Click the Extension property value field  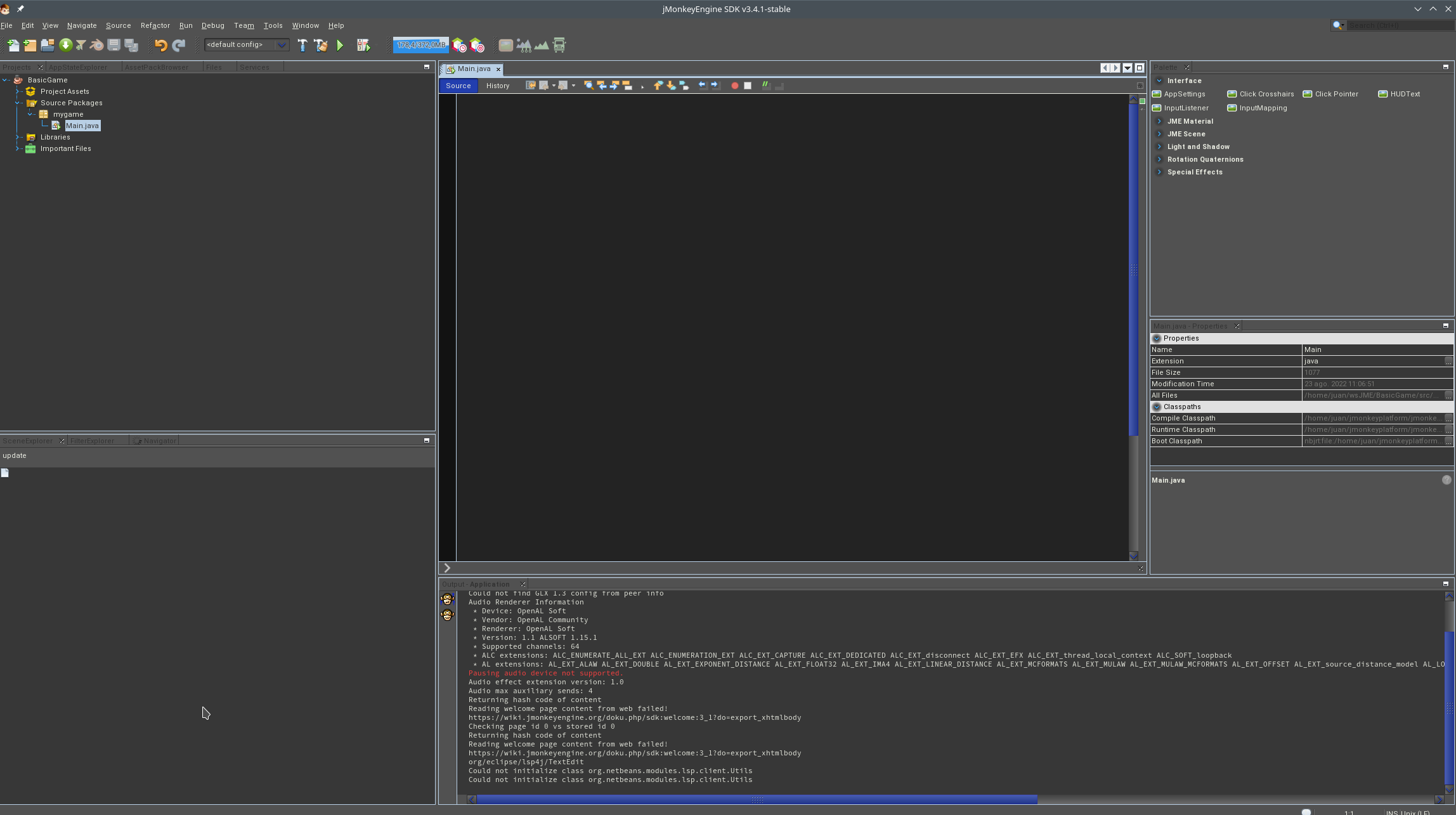(1374, 361)
